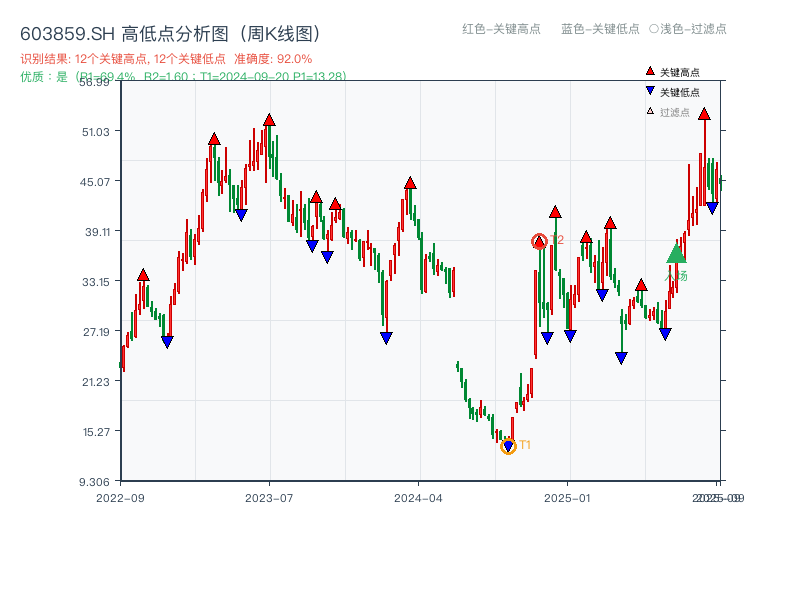Click the 2024-04 axis label
The image size is (800, 600).
pyautogui.click(x=419, y=497)
